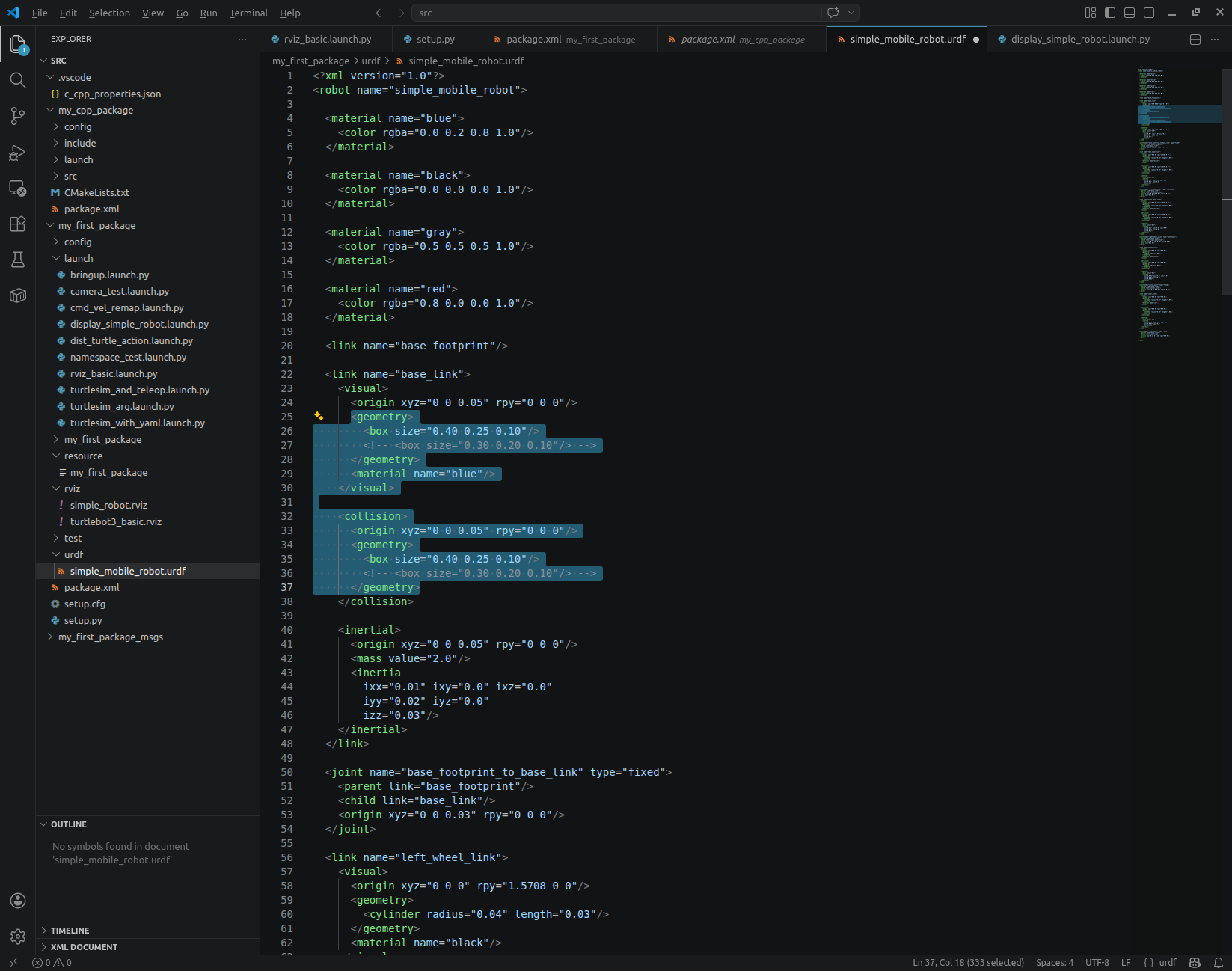The image size is (1232, 971).
Task: Click the command center search box
Action: click(617, 13)
